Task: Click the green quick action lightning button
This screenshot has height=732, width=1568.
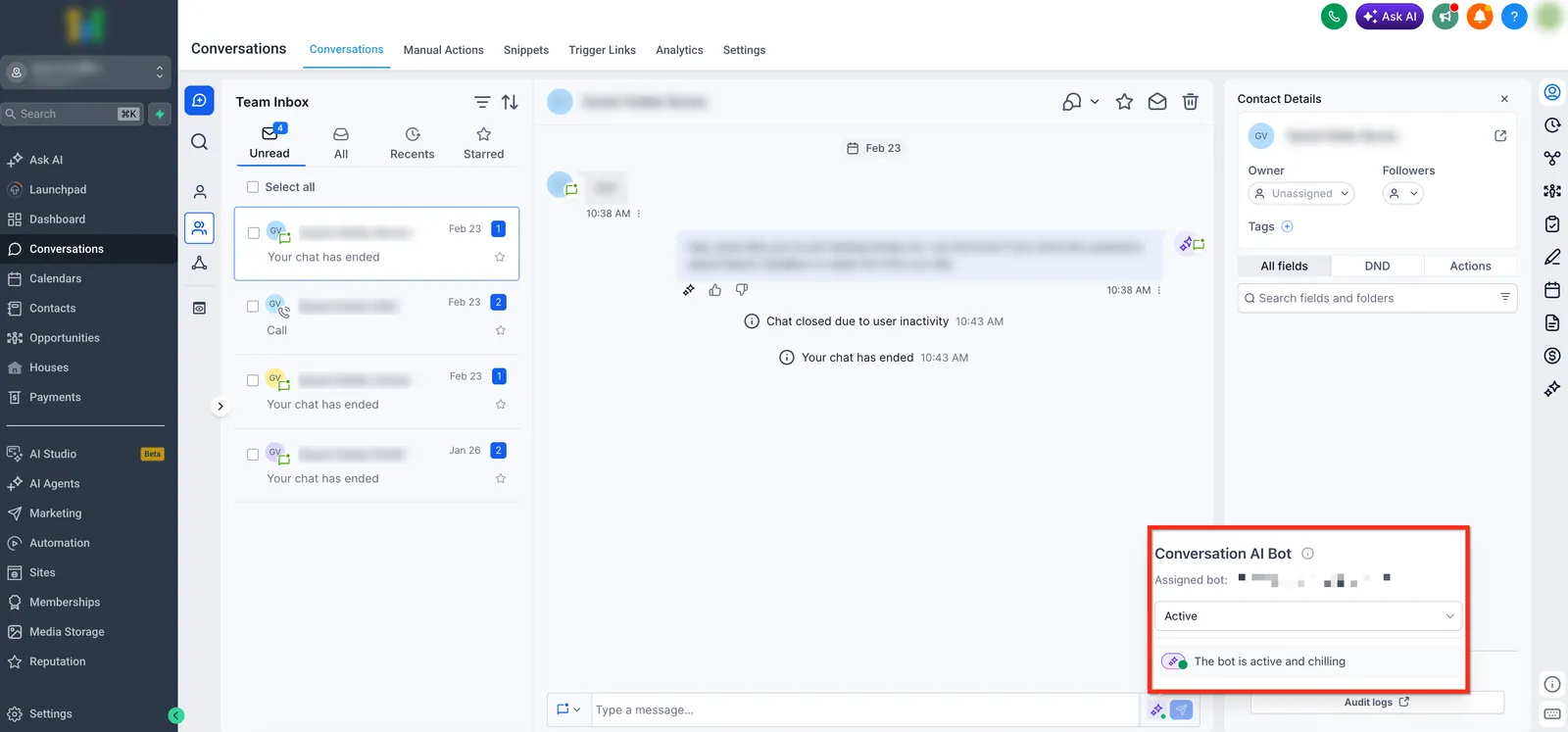Action: coord(160,114)
